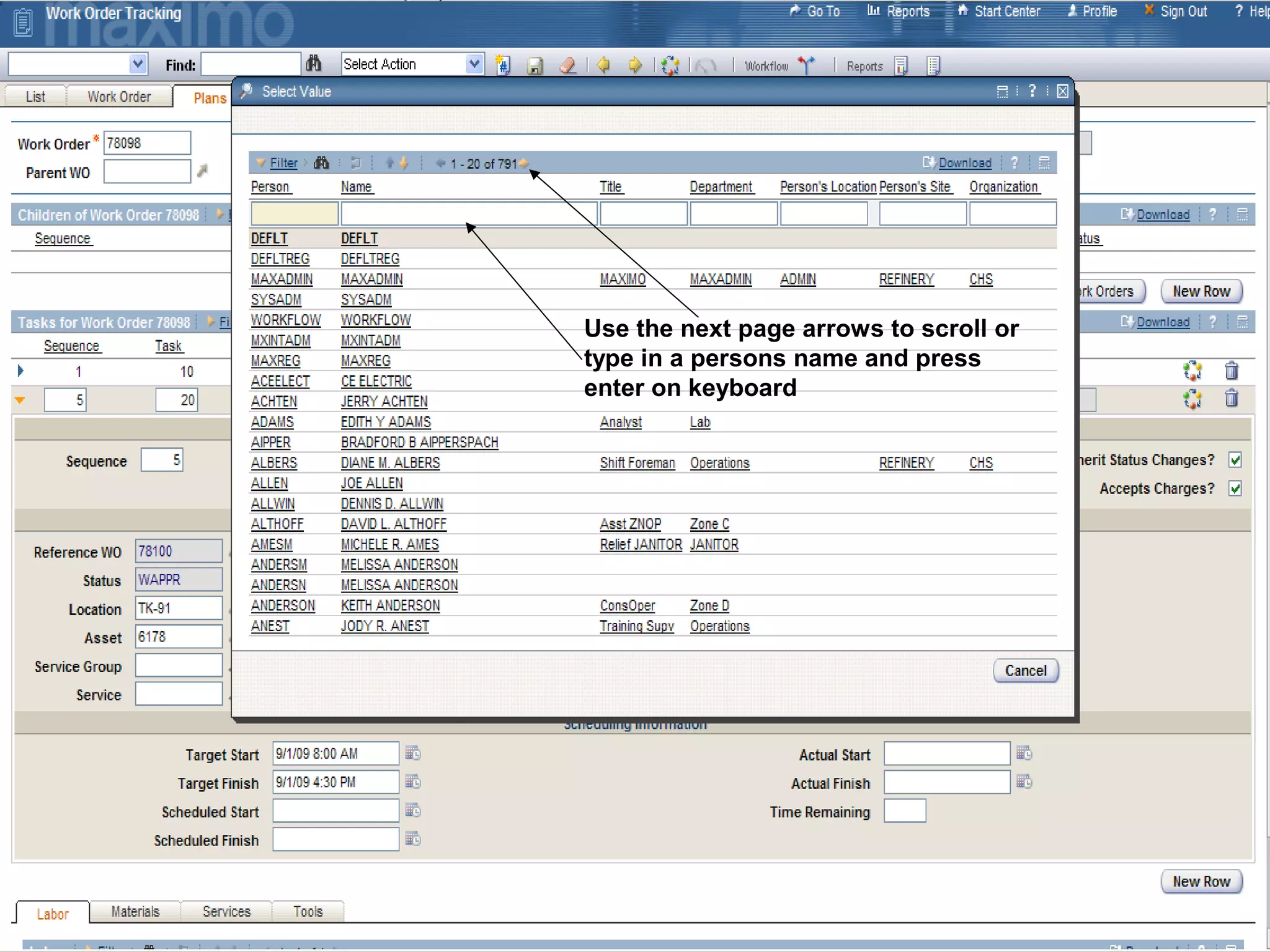Click the binoculars Find icon in toolbar
The width and height of the screenshot is (1270, 952).
coord(314,64)
